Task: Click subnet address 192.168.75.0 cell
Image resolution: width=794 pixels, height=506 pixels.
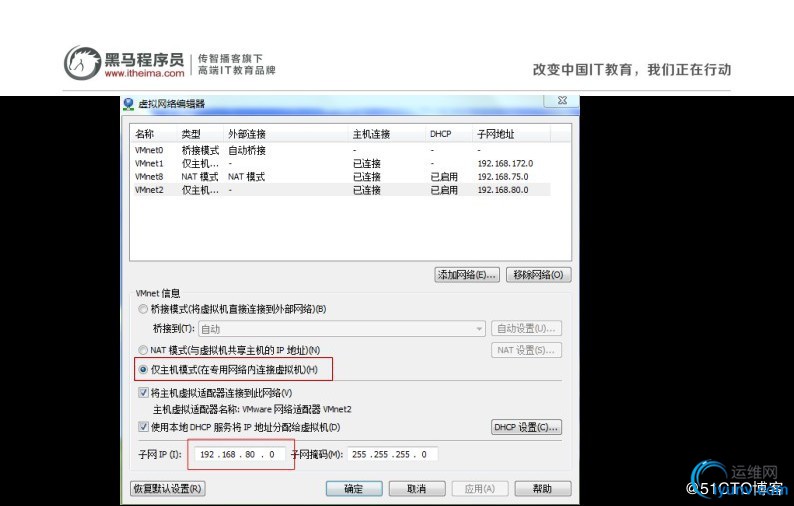Action: [x=503, y=177]
